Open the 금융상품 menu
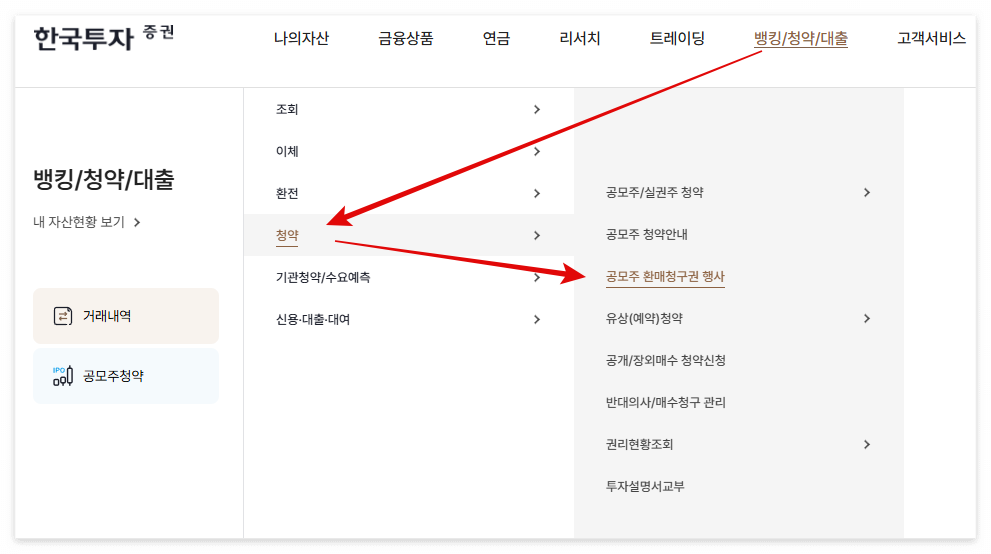This screenshot has width=991, height=554. coord(406,39)
